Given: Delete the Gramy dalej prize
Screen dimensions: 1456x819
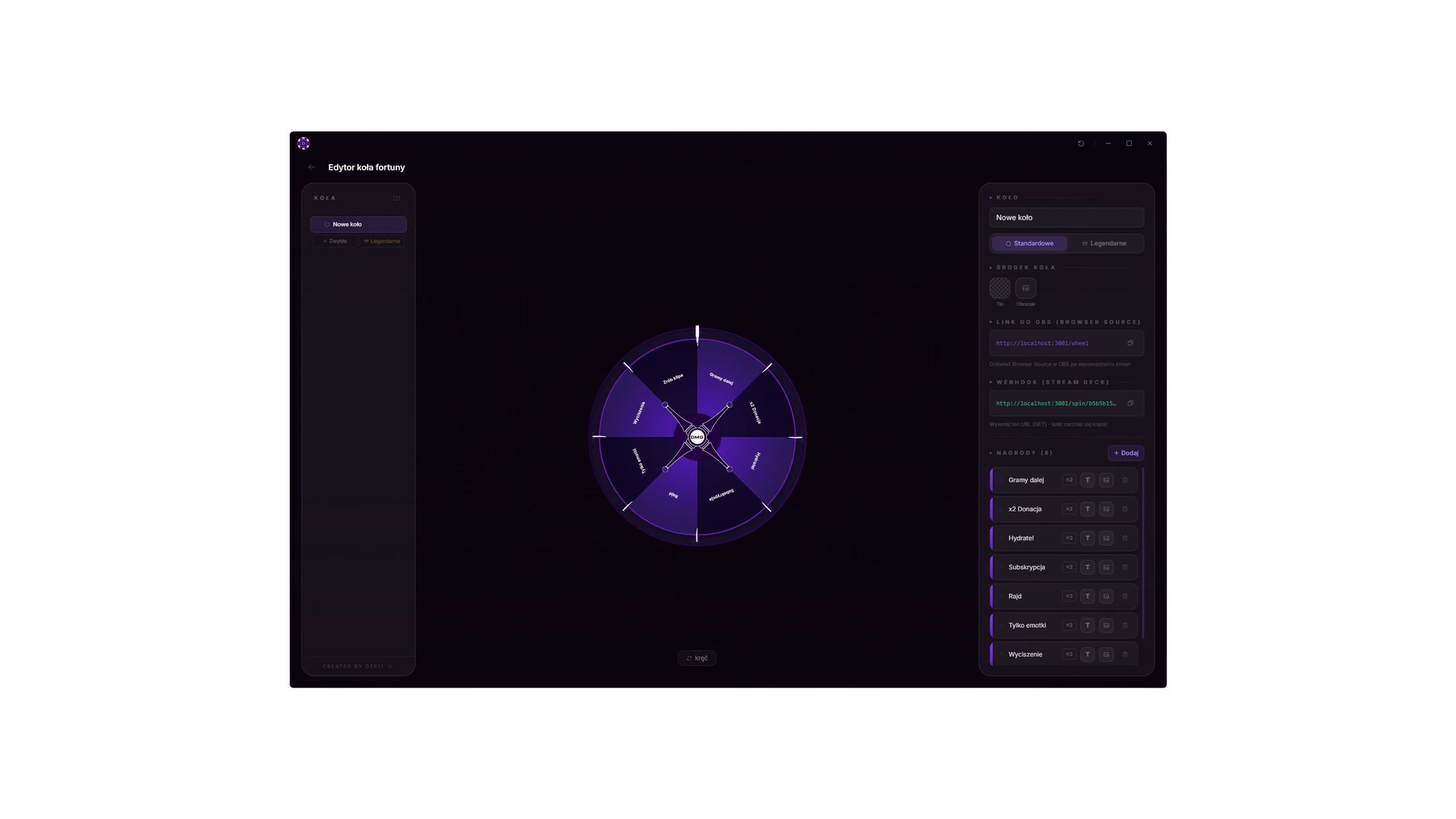Looking at the screenshot, I should [x=1124, y=480].
